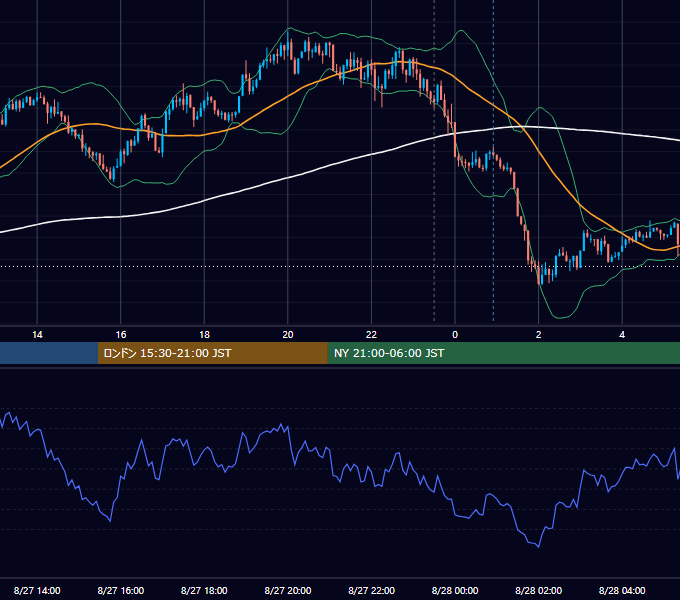This screenshot has height=600, width=680.
Task: Click the blue session bar before London
Action: click(x=49, y=353)
